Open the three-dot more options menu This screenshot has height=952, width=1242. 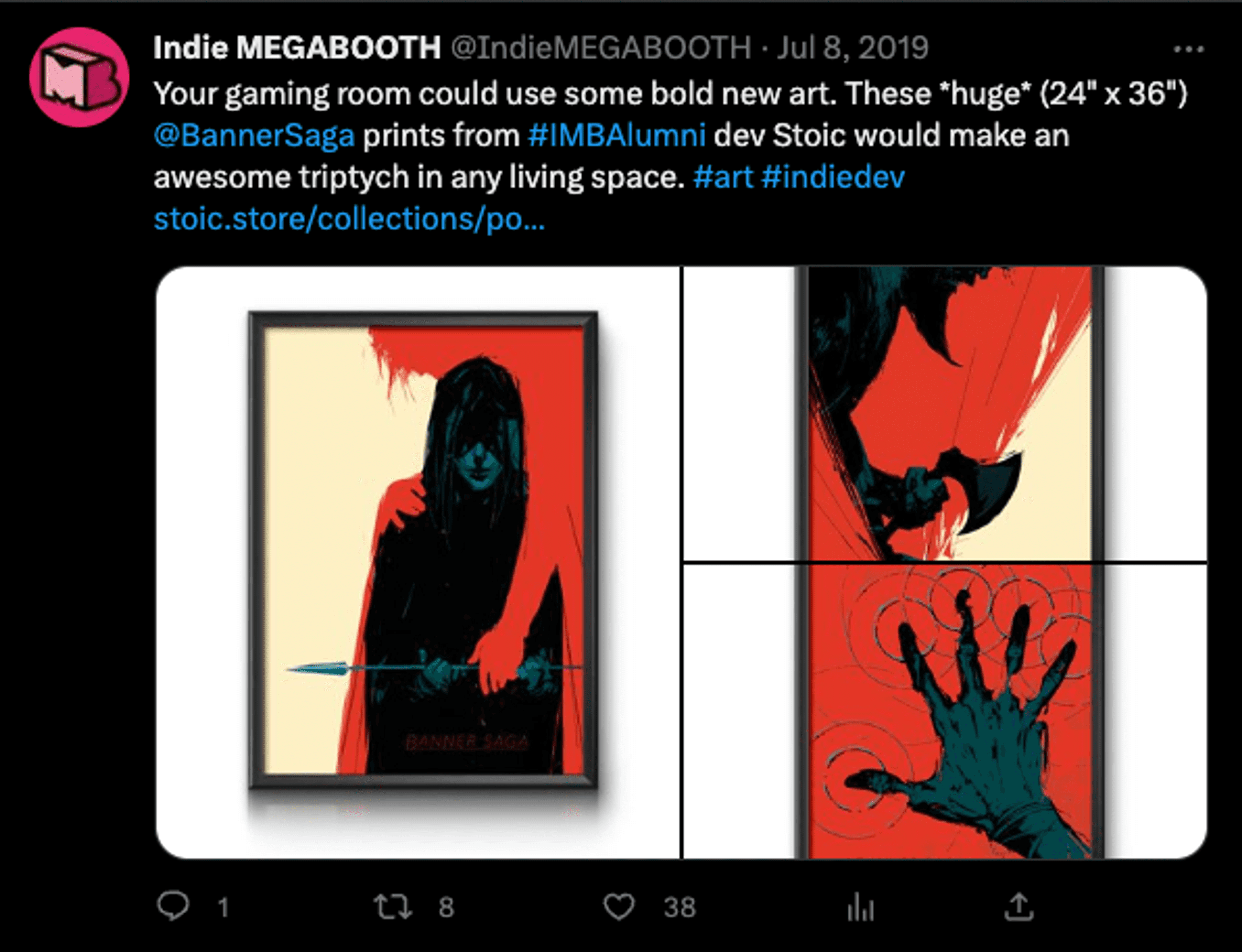point(1189,49)
